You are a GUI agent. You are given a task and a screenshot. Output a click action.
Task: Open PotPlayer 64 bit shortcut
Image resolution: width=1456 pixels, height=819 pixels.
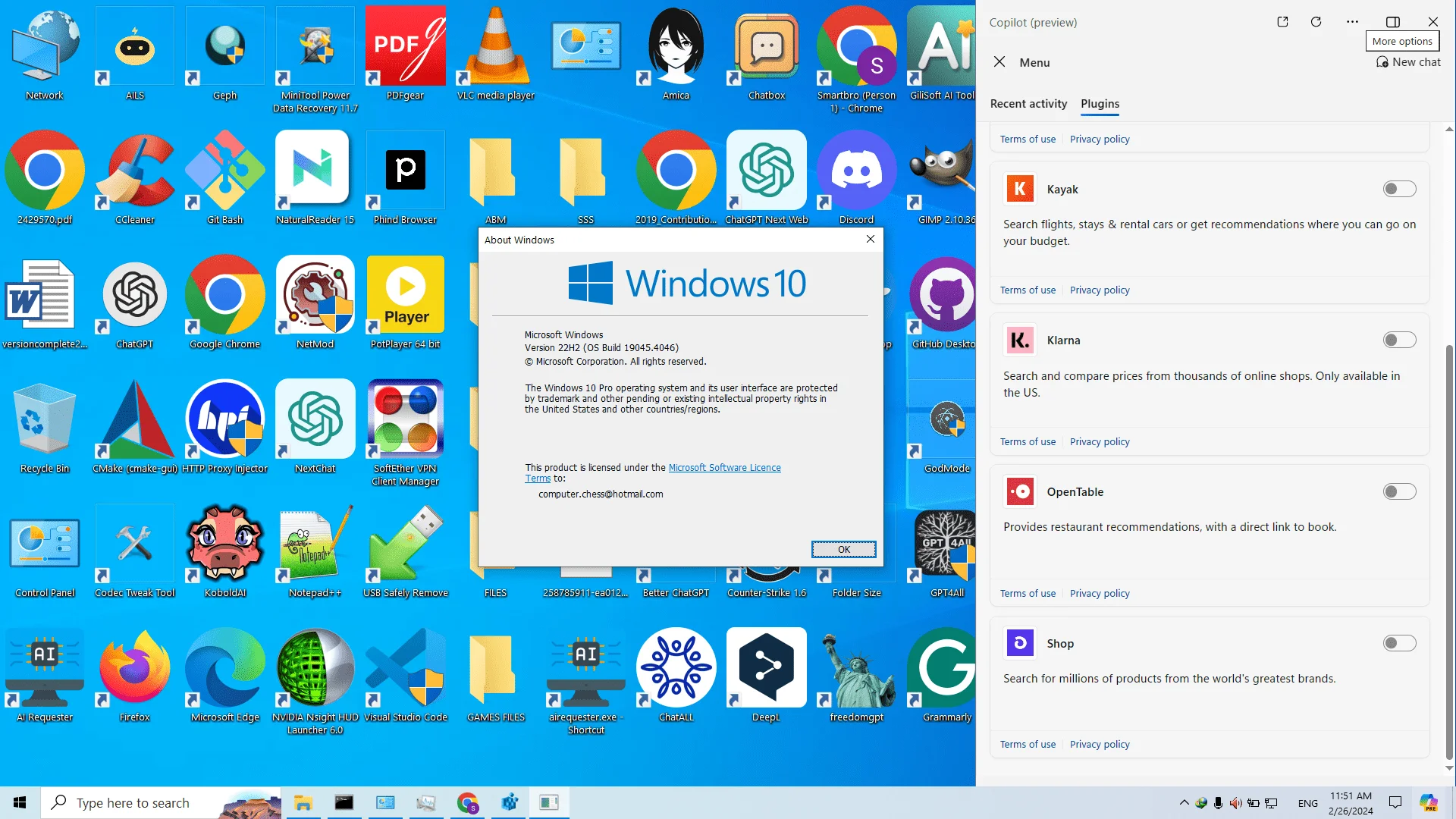click(x=406, y=303)
